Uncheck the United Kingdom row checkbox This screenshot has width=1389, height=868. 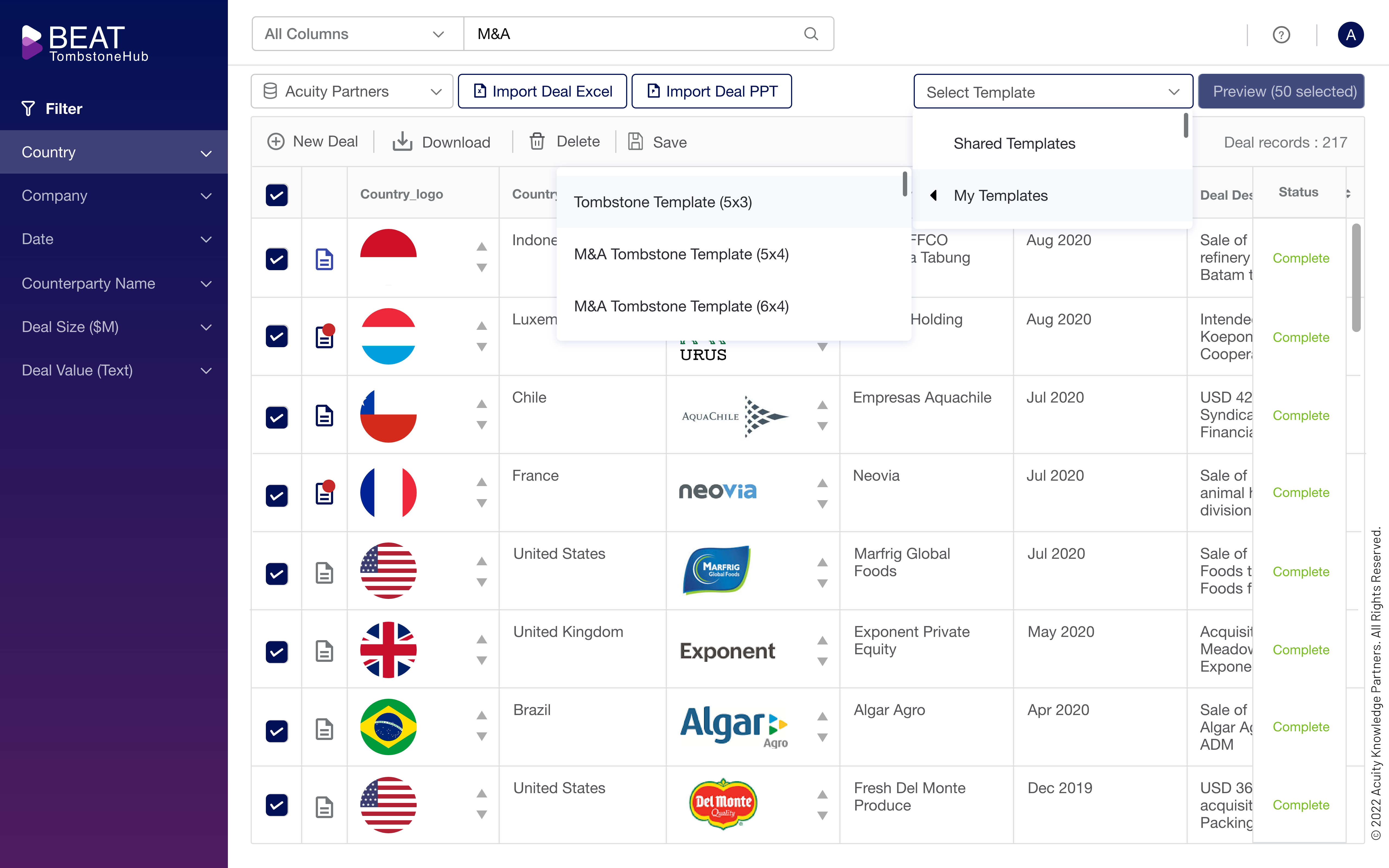[277, 652]
